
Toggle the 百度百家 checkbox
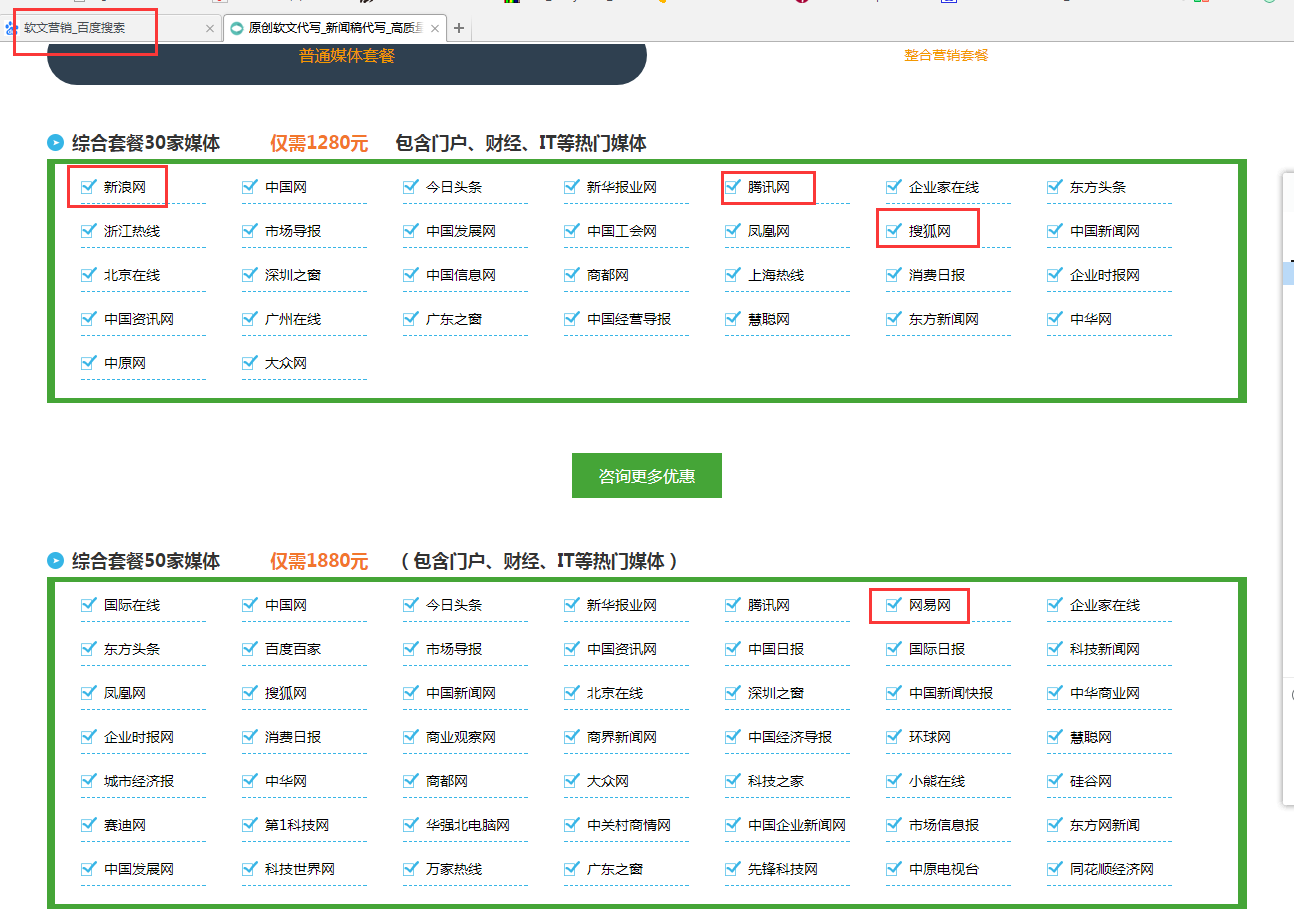(250, 648)
